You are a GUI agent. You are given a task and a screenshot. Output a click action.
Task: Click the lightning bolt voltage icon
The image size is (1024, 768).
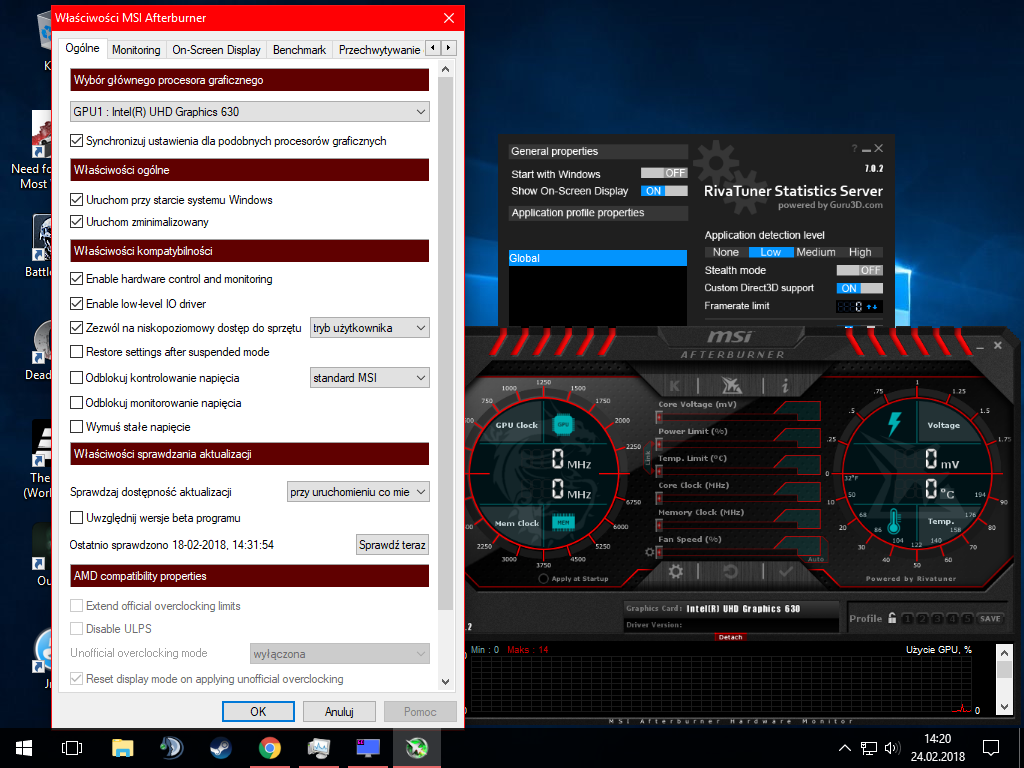click(x=894, y=424)
